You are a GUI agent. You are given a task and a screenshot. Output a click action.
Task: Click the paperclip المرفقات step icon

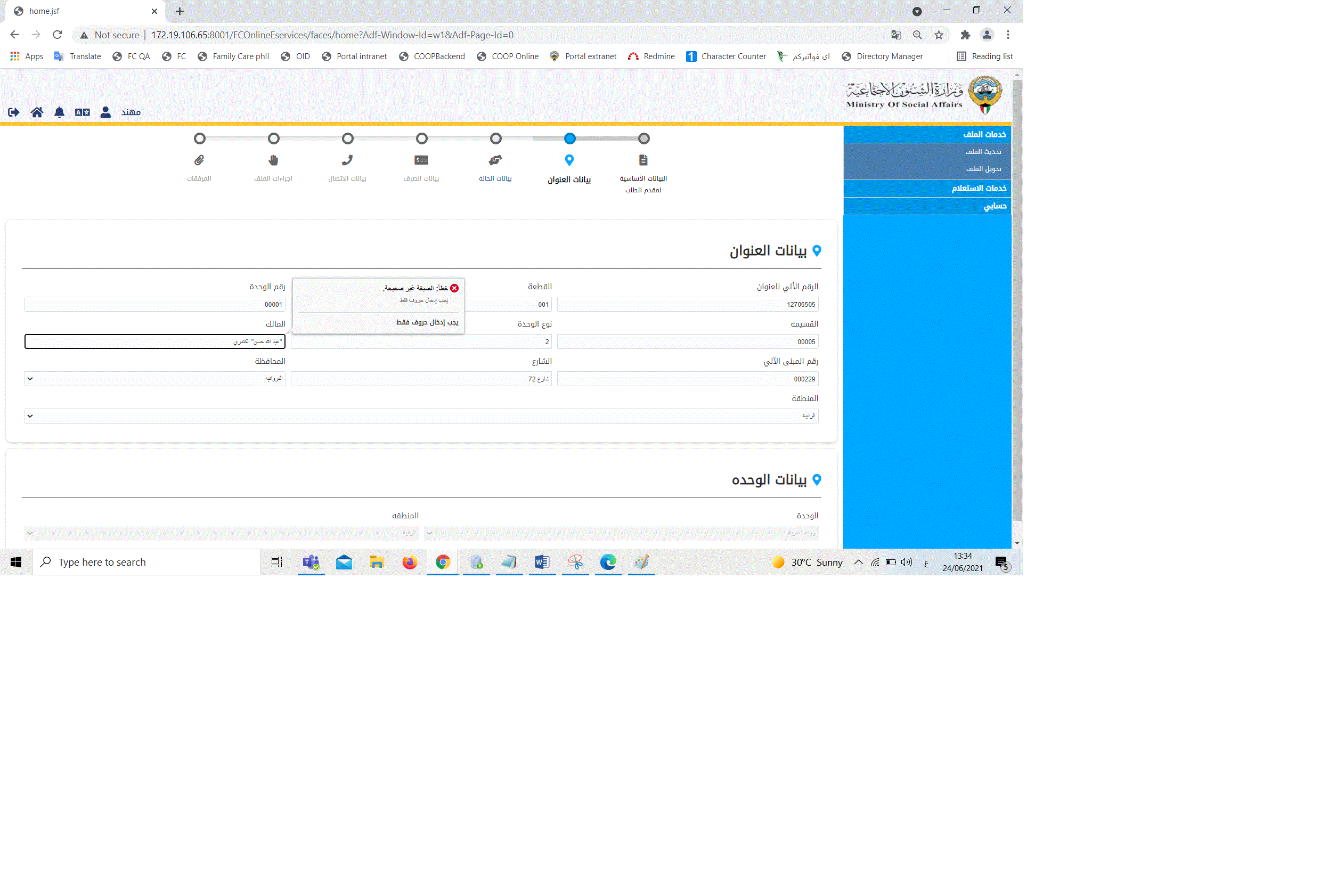[199, 160]
